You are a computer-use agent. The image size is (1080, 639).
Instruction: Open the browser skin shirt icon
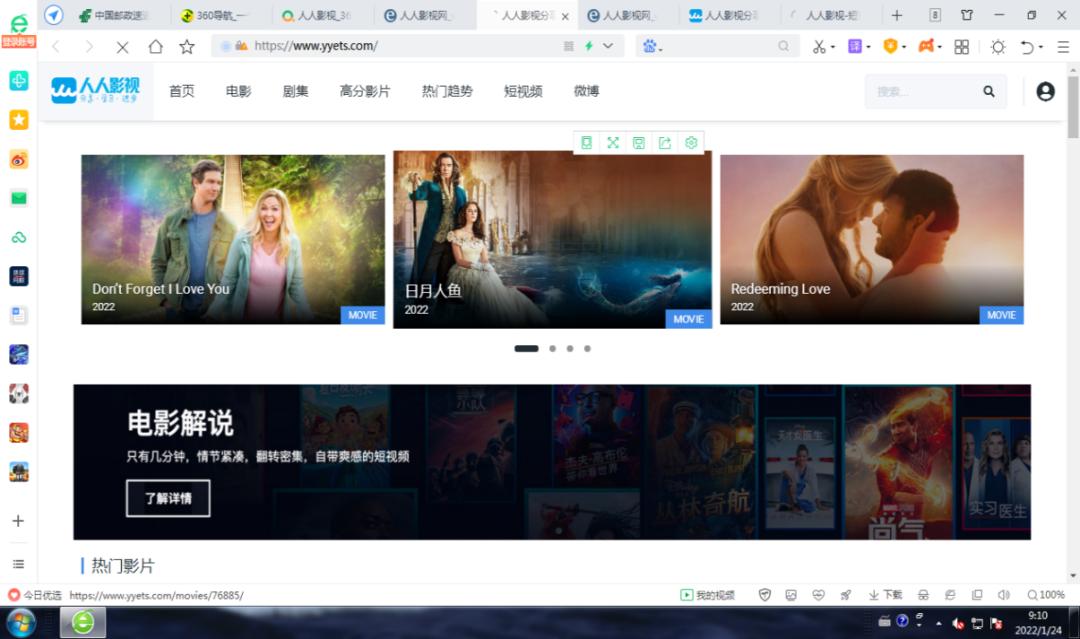click(967, 15)
